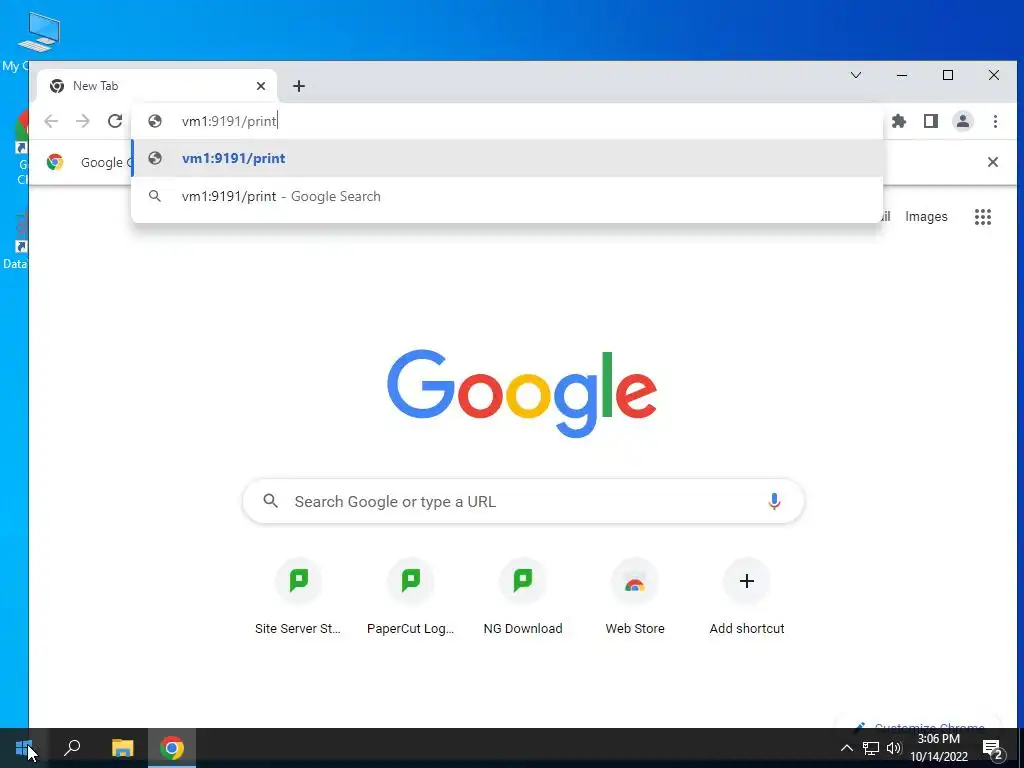Screen dimensions: 1024x768
Task: Open the PaperCut Log... shortcut
Action: pyautogui.click(x=411, y=597)
